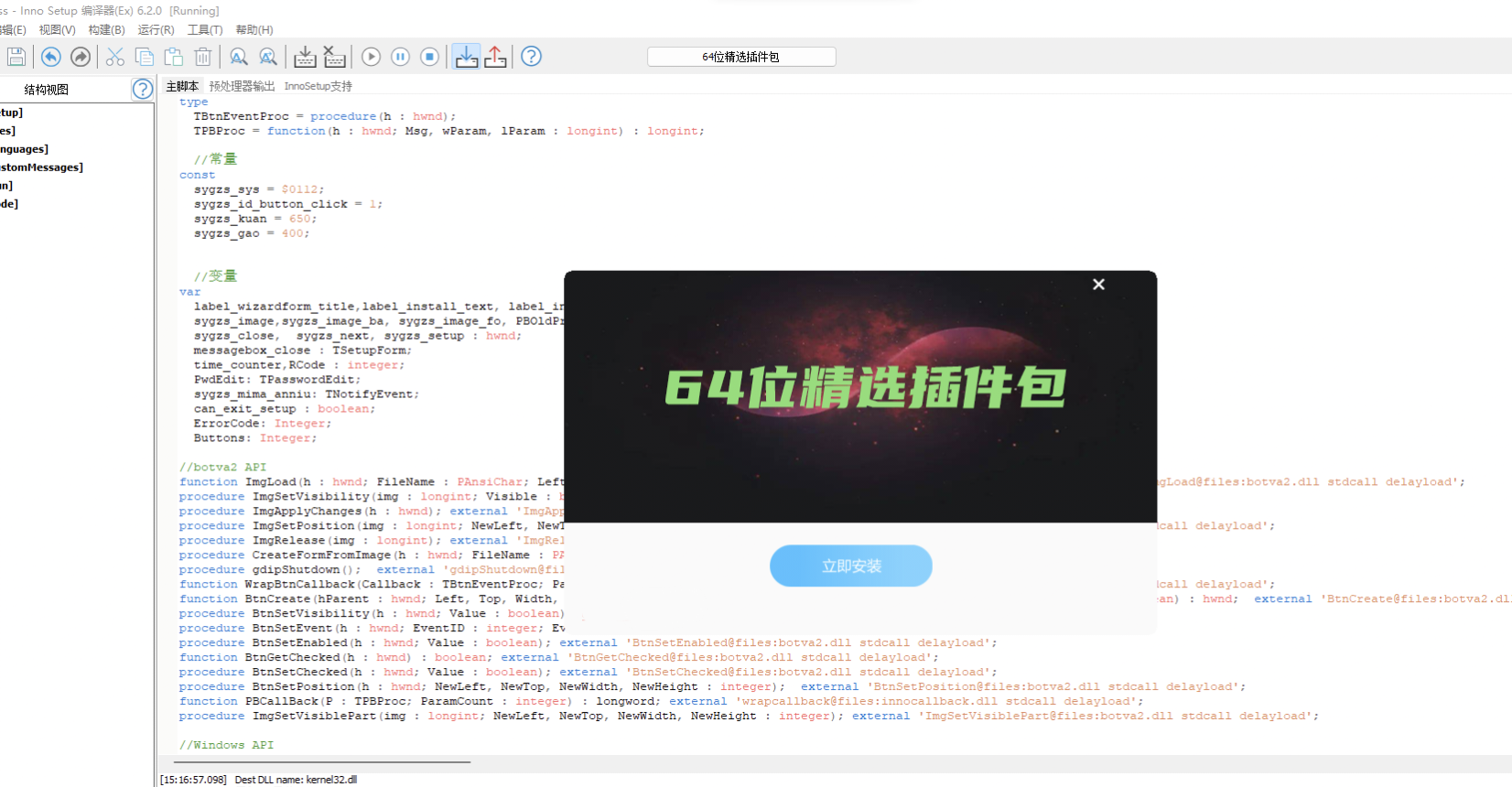Click the 'sygzs_gao = 400;' code line
1512x787 pixels.
(252, 233)
